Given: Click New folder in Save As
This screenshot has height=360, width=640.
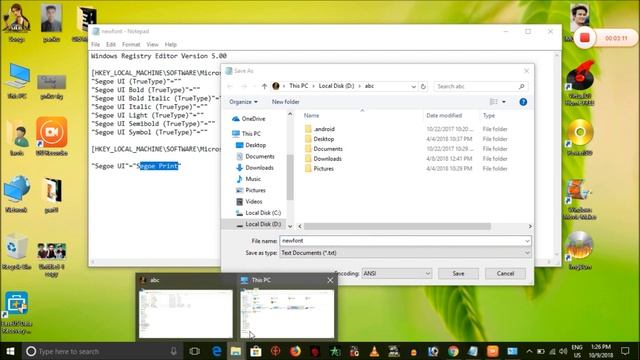Looking at the screenshot, I should click(x=286, y=102).
